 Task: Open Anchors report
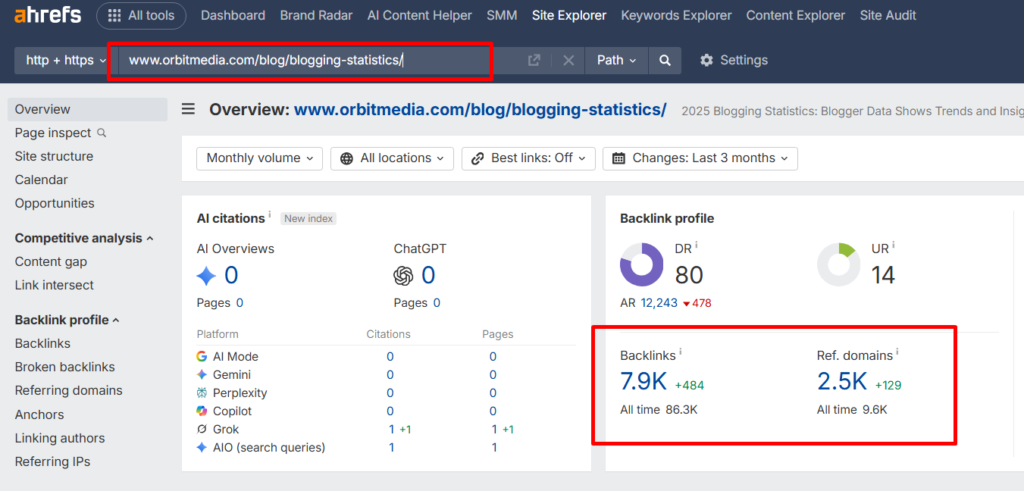coord(39,415)
